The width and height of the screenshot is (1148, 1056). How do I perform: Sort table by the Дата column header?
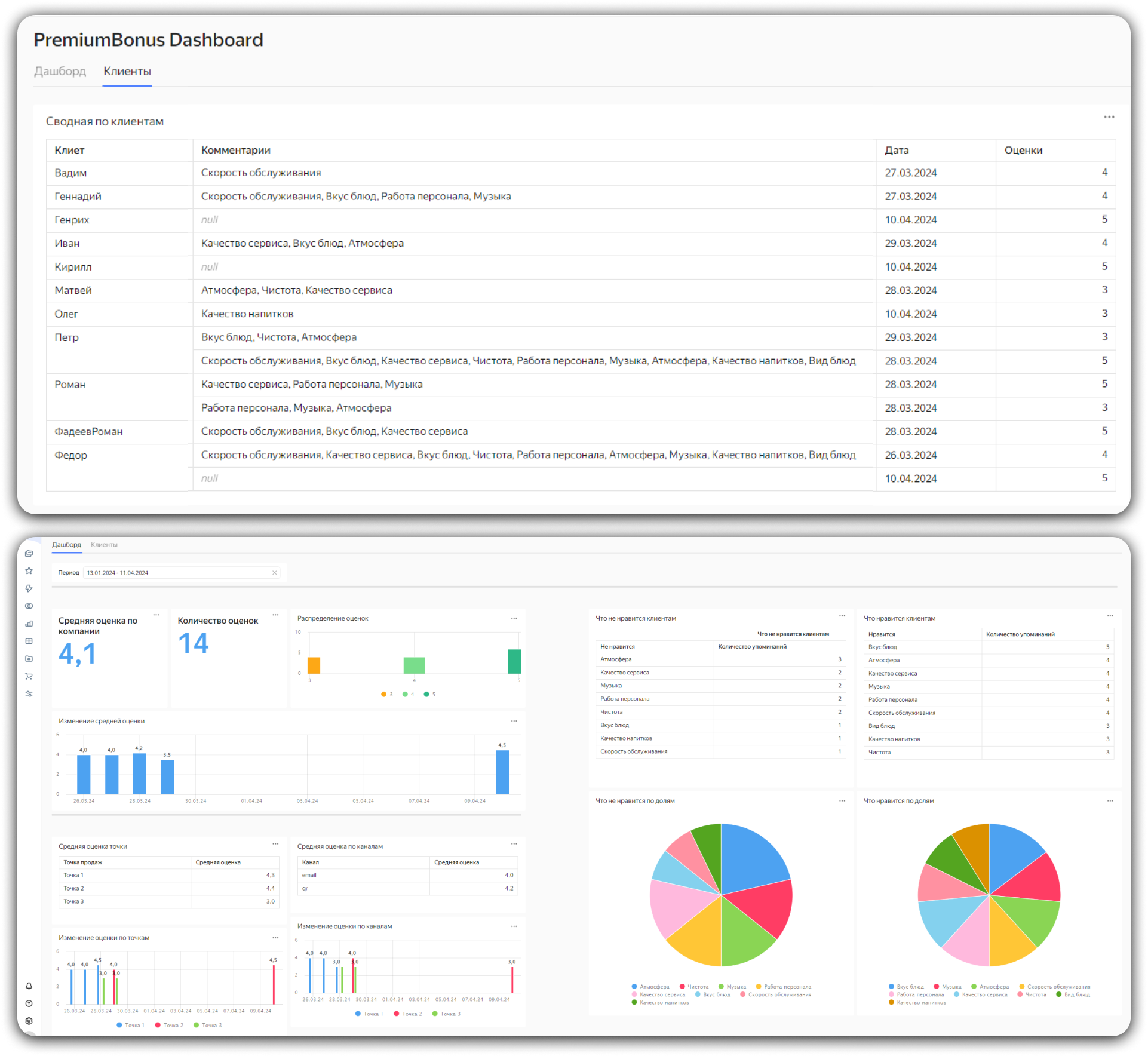(x=897, y=150)
